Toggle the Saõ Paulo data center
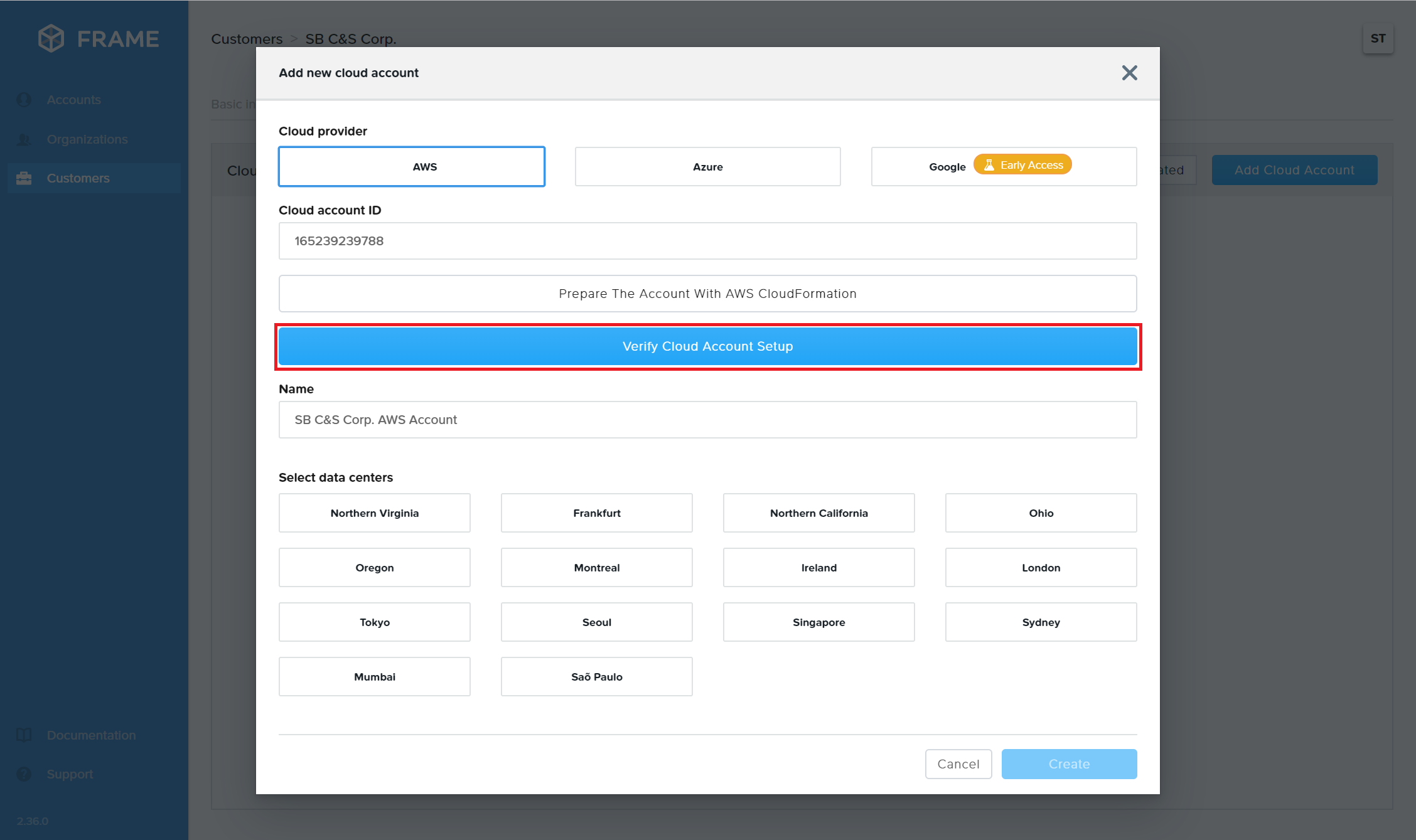Viewport: 1416px width, 840px height. pos(597,677)
